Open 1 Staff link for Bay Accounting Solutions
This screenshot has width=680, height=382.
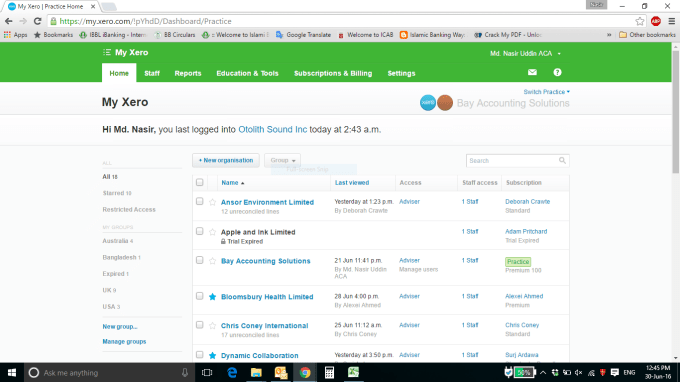[470, 261]
